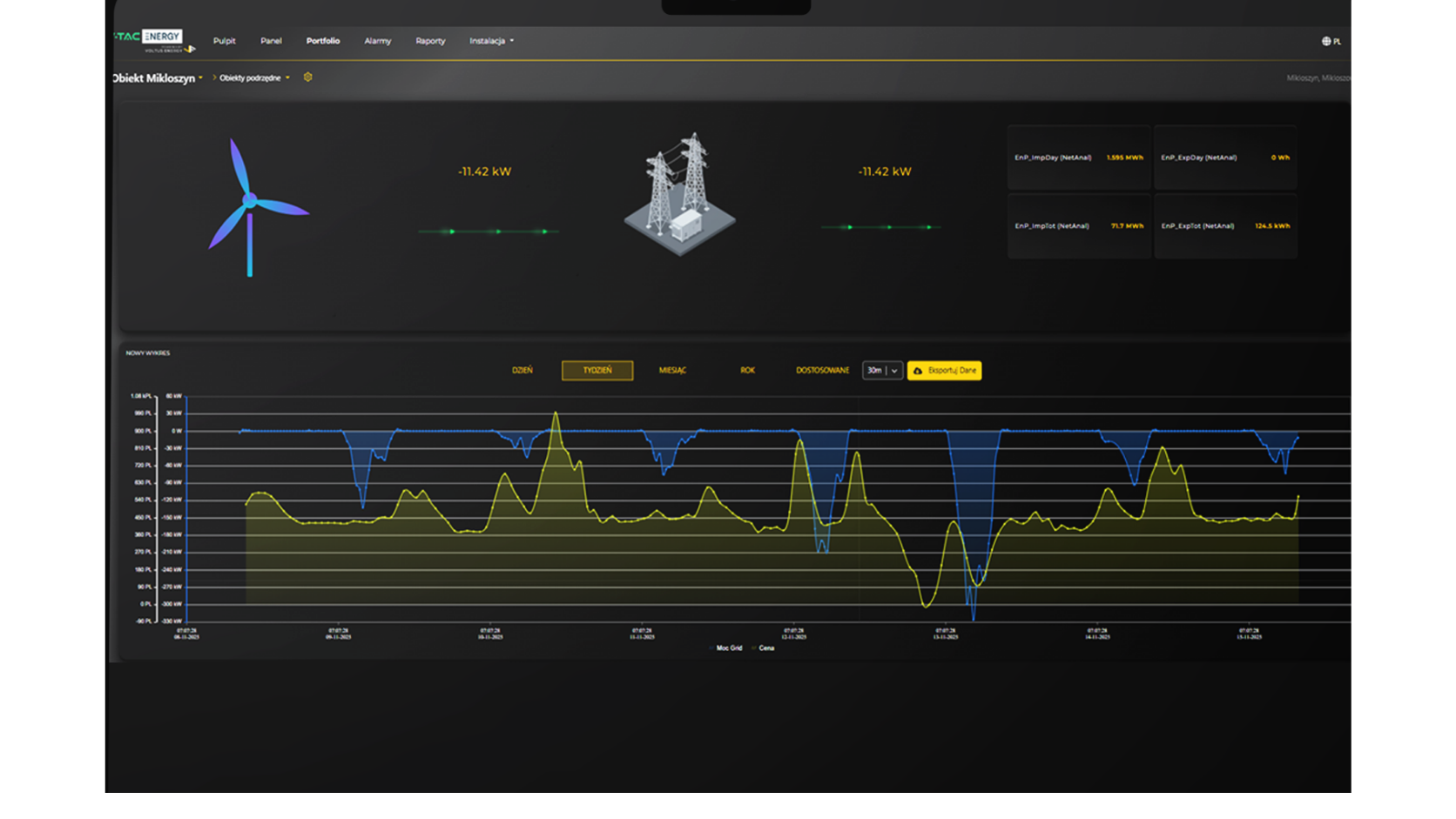Open the 30m interval dropdown
Screen dimensions: 1456x819
point(882,371)
